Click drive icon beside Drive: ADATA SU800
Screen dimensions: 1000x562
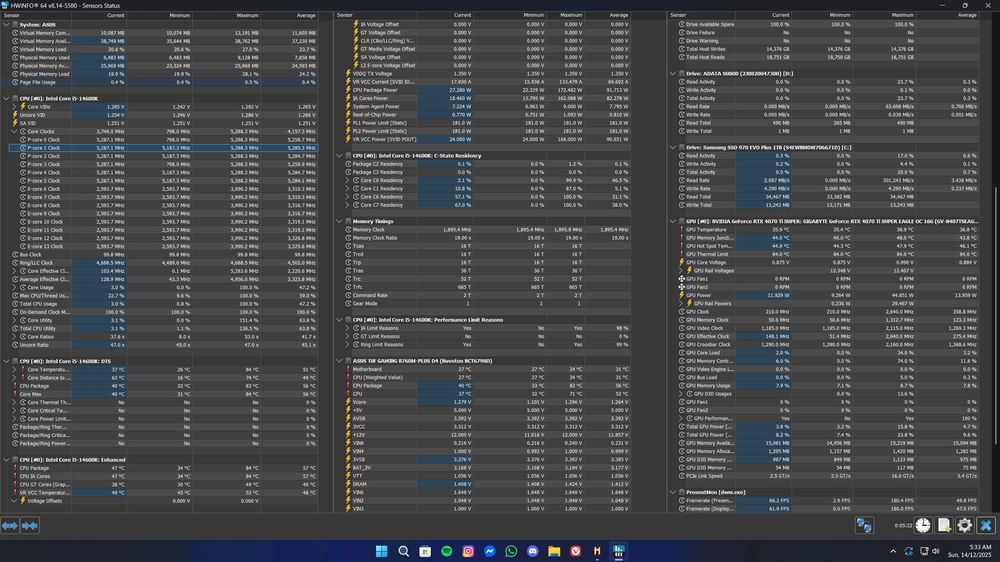click(682, 73)
